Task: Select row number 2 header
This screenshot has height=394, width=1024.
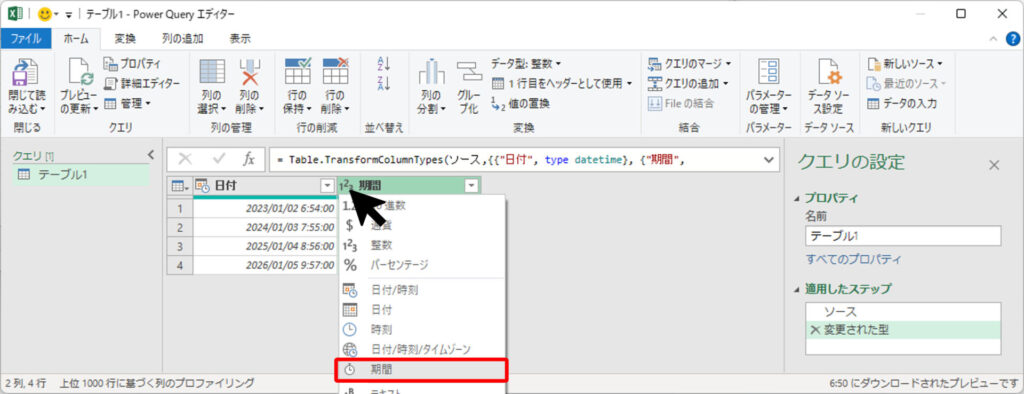Action: 180,228
